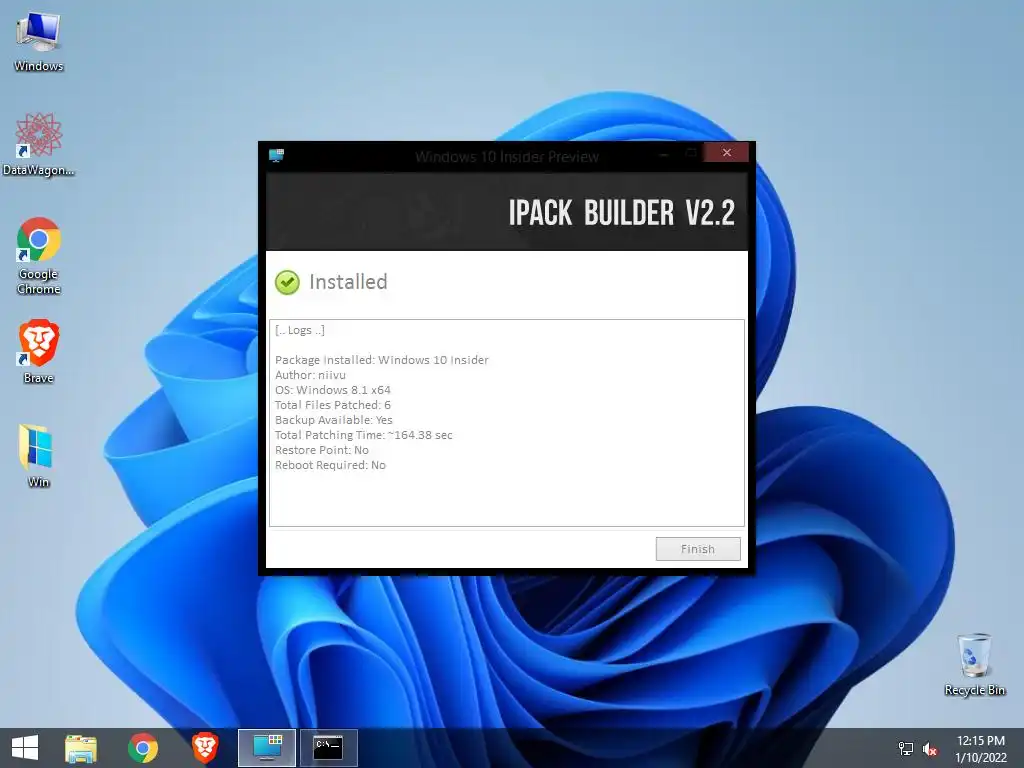Click the 'Installed' status heading
Image resolution: width=1024 pixels, height=768 pixels.
(348, 281)
